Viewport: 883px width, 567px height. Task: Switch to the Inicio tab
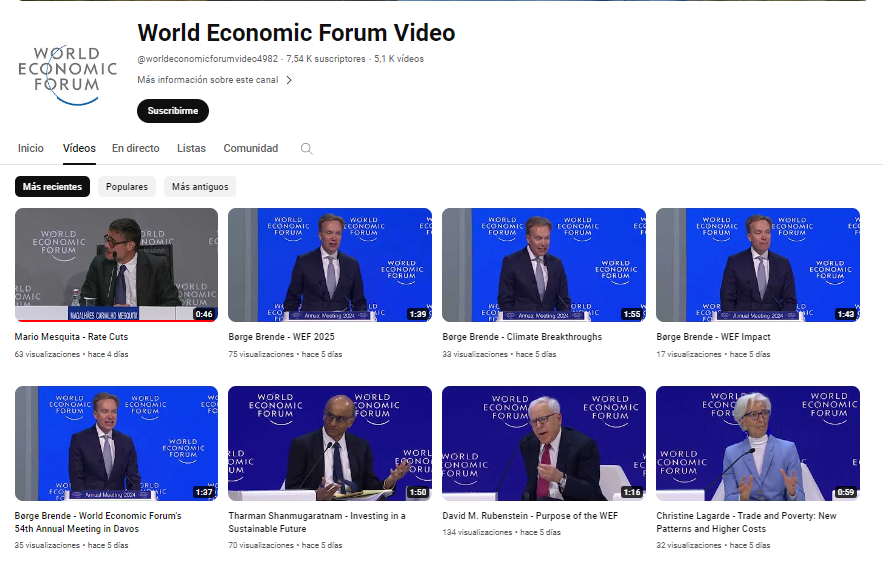tap(30, 148)
